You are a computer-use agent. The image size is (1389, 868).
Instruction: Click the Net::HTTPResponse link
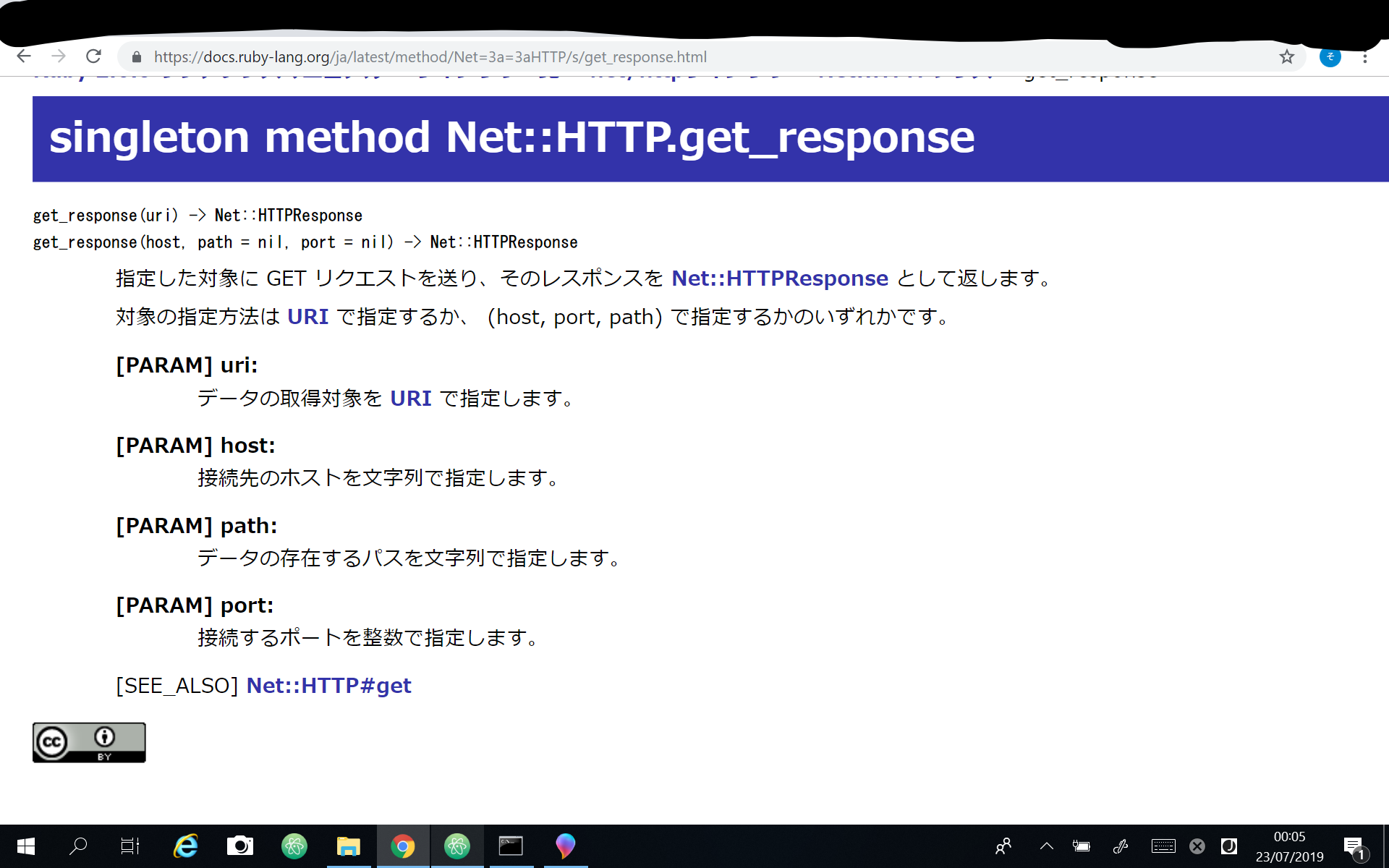[x=780, y=278]
